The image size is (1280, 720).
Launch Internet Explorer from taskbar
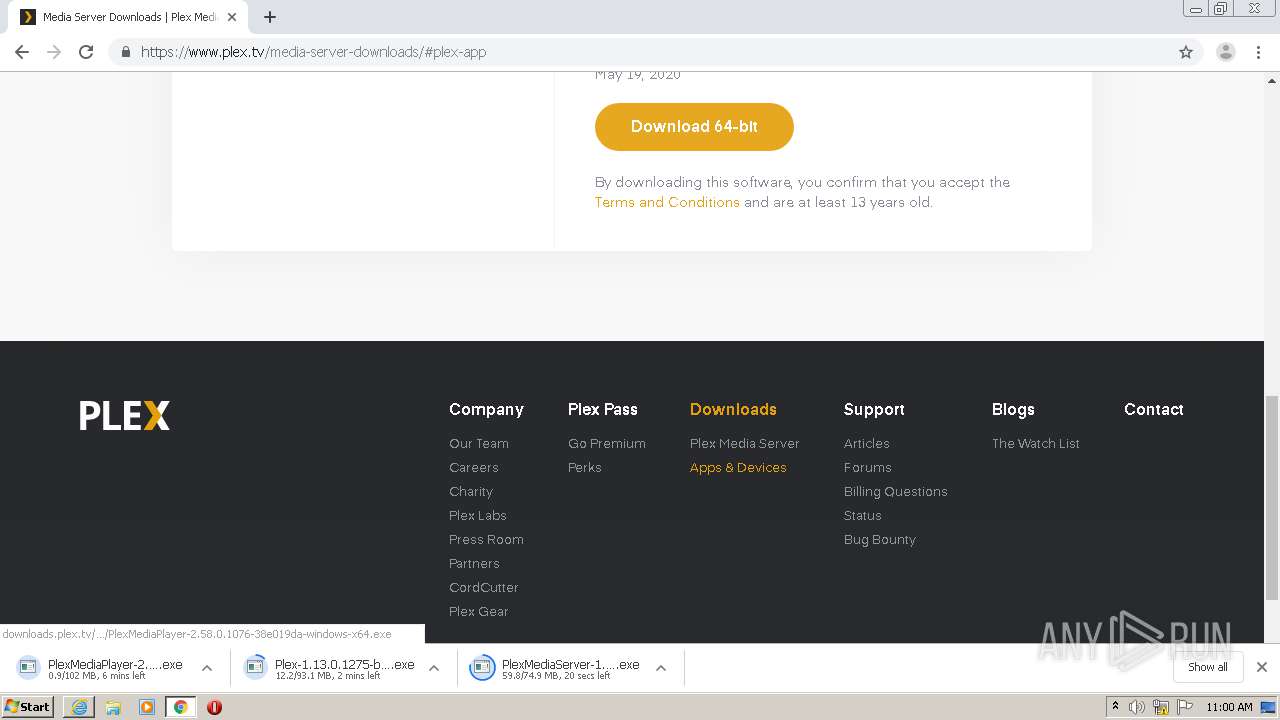tap(79, 707)
